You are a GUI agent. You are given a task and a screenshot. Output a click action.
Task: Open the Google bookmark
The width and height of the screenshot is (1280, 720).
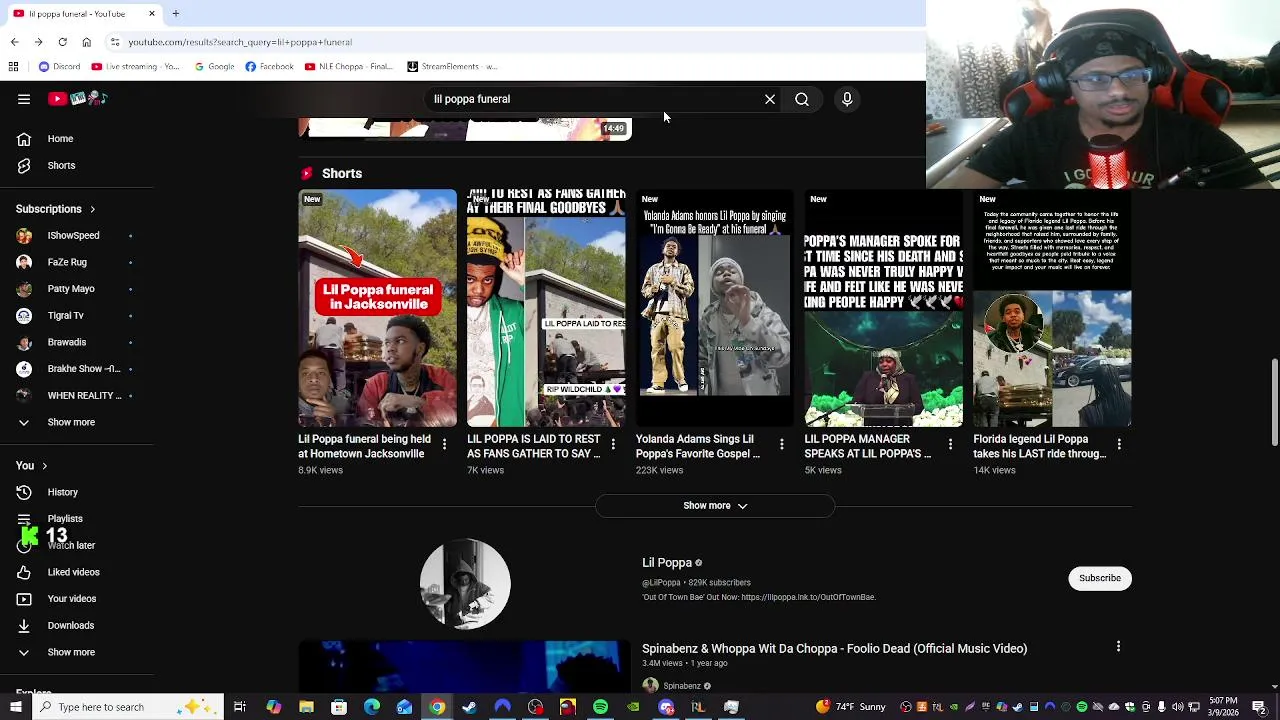click(x=214, y=67)
